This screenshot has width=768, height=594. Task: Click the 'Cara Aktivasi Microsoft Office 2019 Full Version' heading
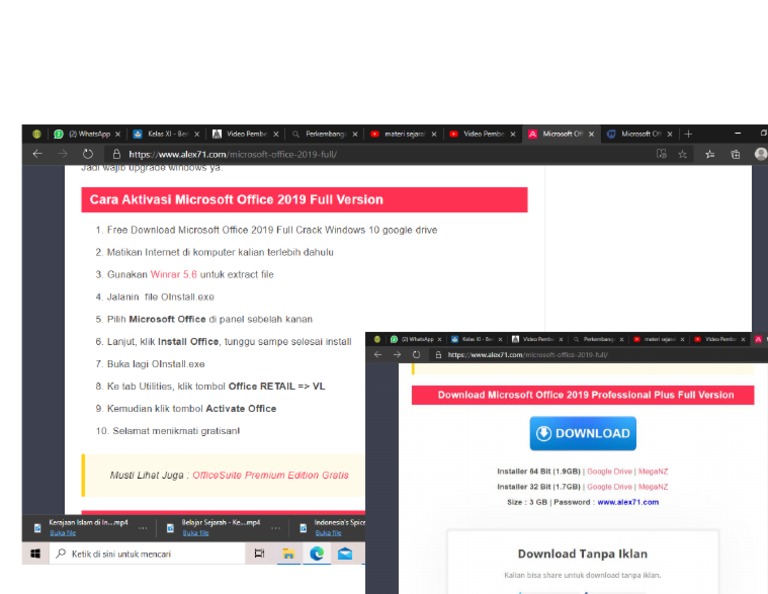click(x=236, y=200)
